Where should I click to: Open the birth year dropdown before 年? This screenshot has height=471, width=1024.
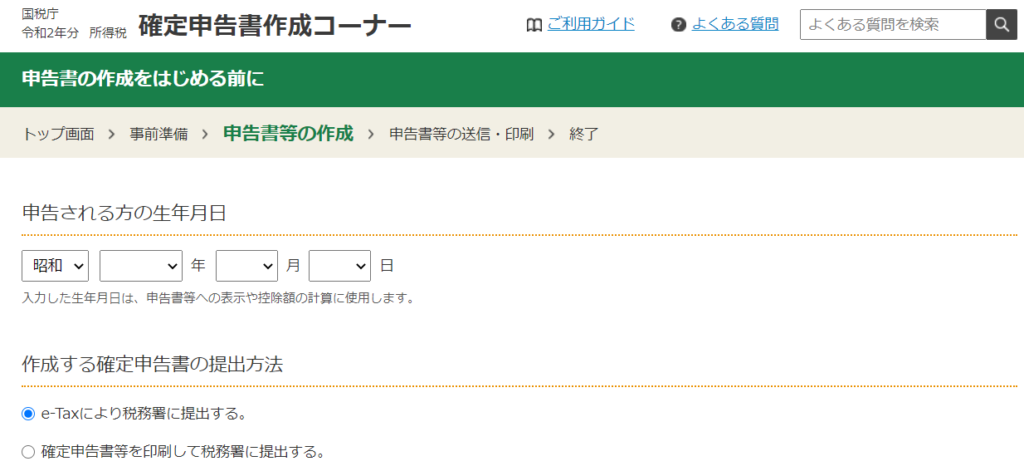140,266
